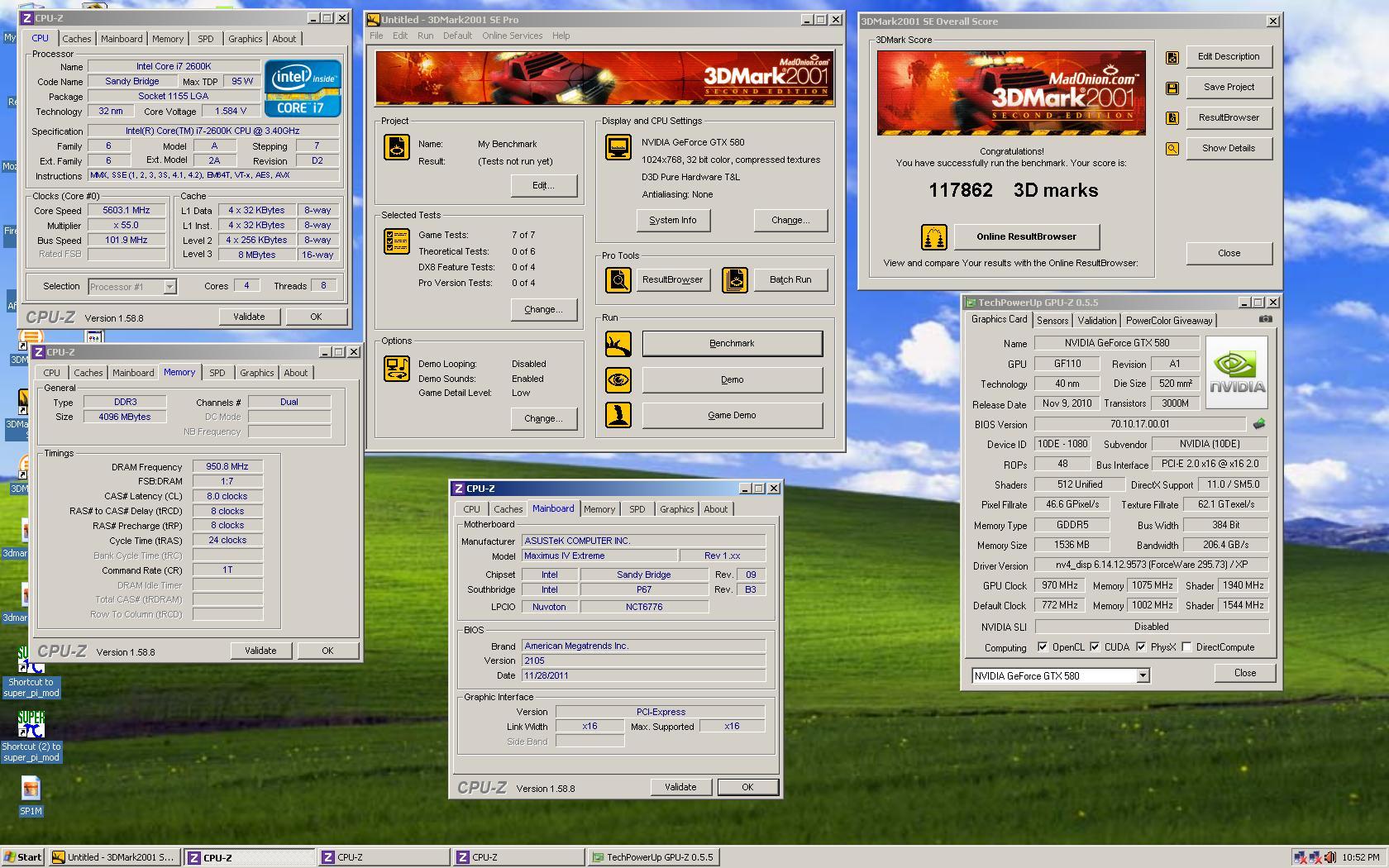Click Save Project button
Image resolution: width=1389 pixels, height=868 pixels.
[1229, 88]
